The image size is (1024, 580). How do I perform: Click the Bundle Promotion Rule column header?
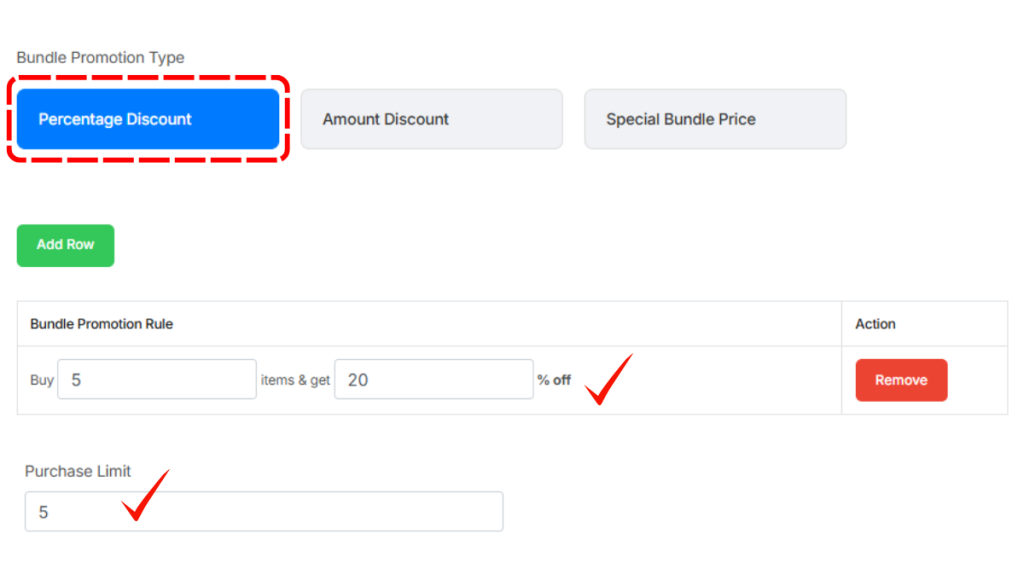(x=102, y=324)
